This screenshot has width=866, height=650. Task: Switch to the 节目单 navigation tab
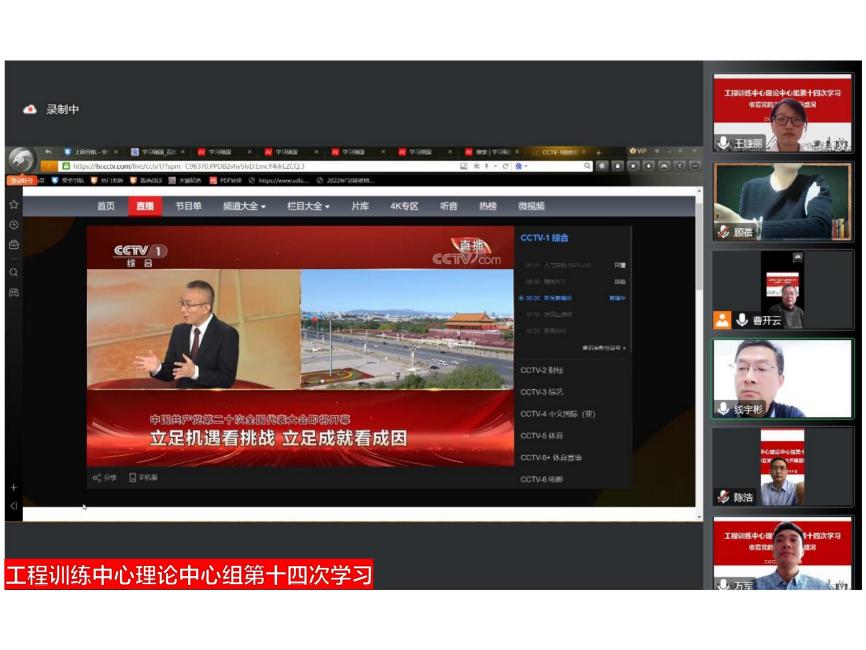[188, 206]
